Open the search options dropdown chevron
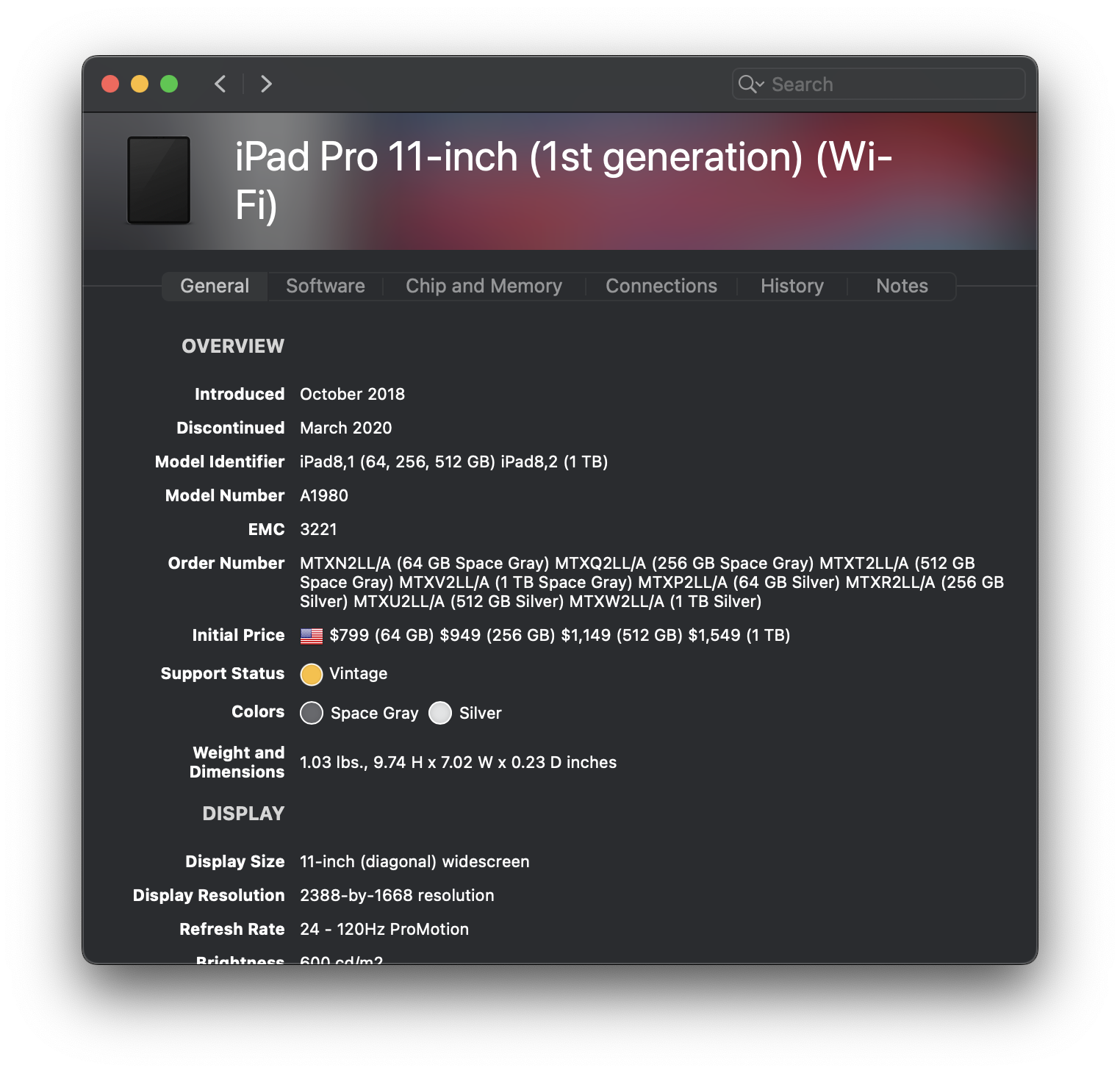The image size is (1120, 1073). [761, 85]
